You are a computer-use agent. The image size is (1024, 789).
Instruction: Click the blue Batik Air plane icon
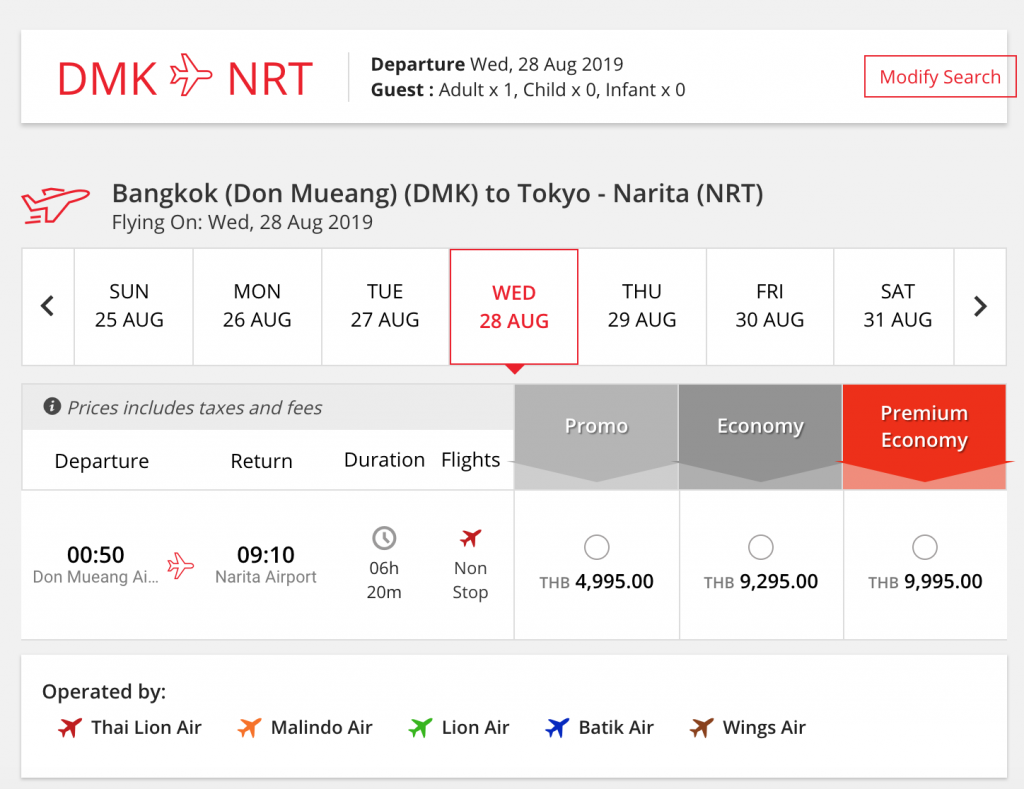[x=557, y=727]
